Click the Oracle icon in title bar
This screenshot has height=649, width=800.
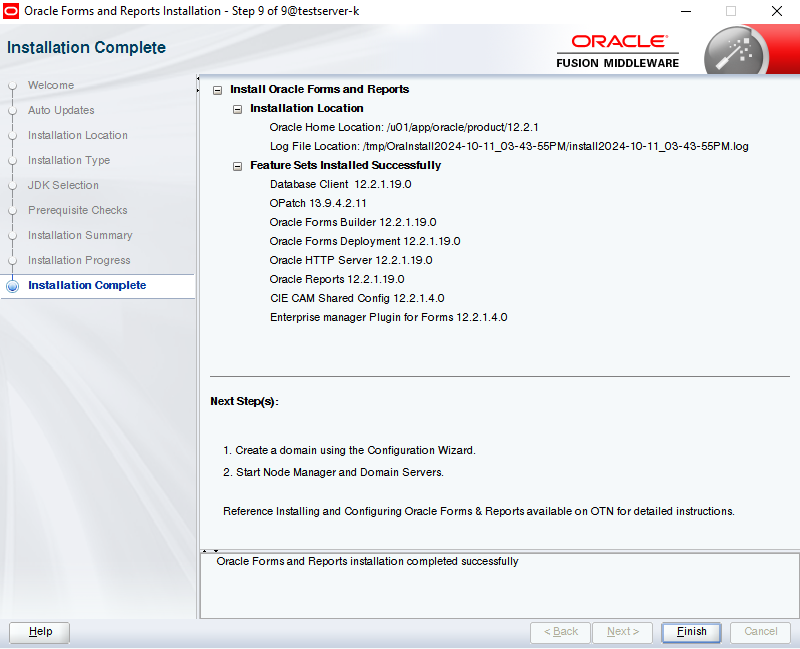[11, 11]
